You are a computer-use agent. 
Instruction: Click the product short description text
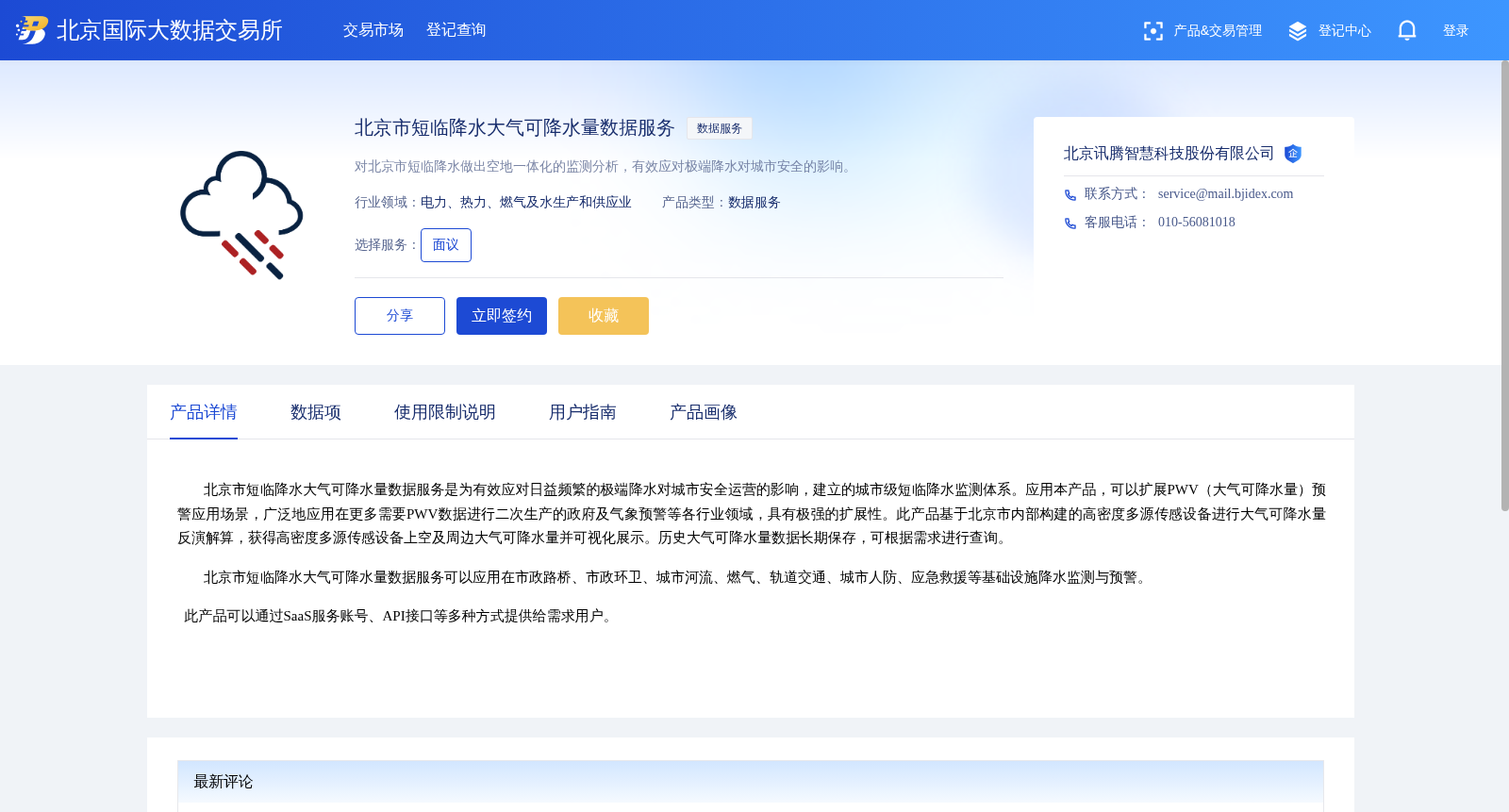coord(605,167)
